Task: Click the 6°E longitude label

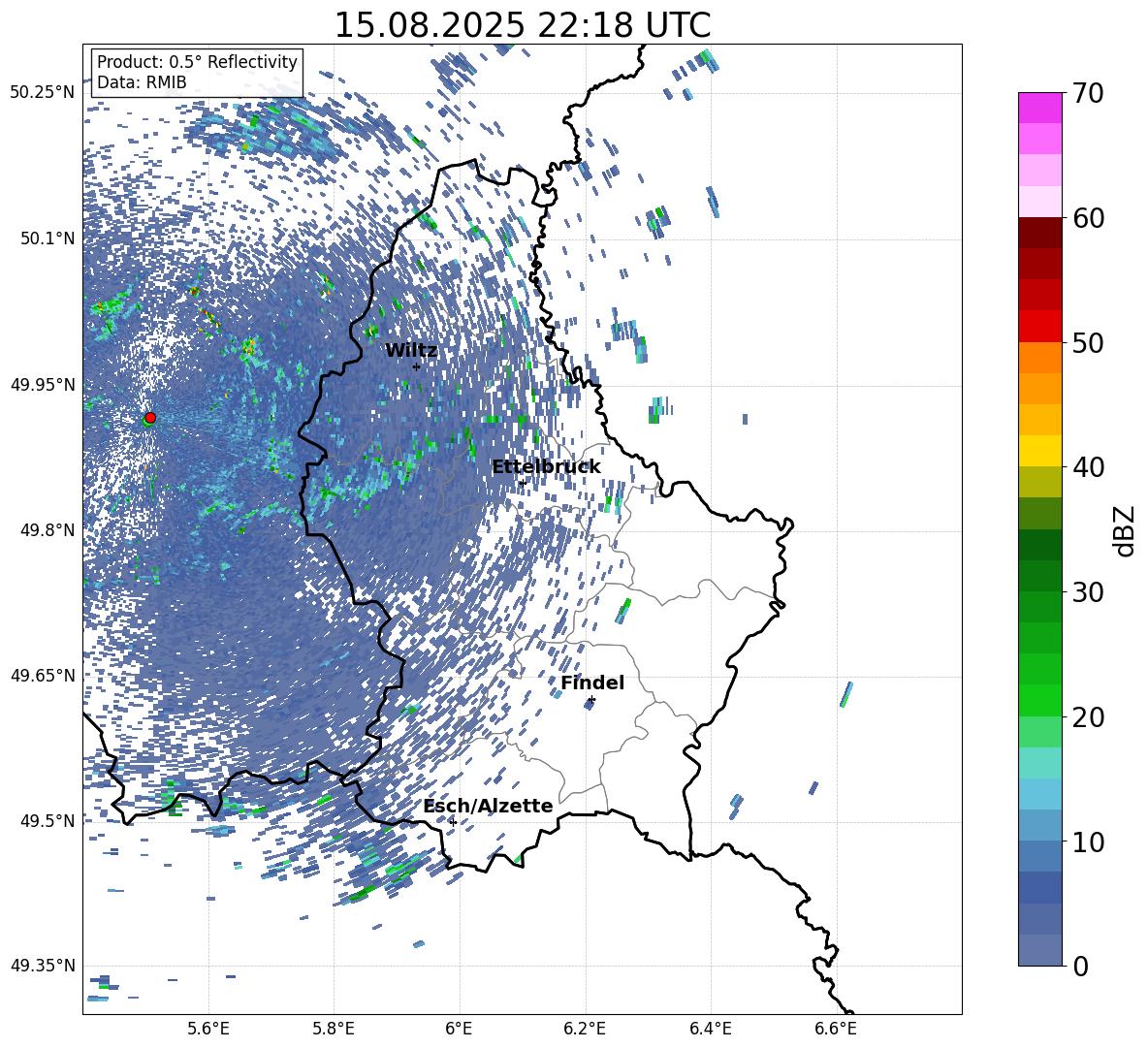Action: tap(459, 1029)
